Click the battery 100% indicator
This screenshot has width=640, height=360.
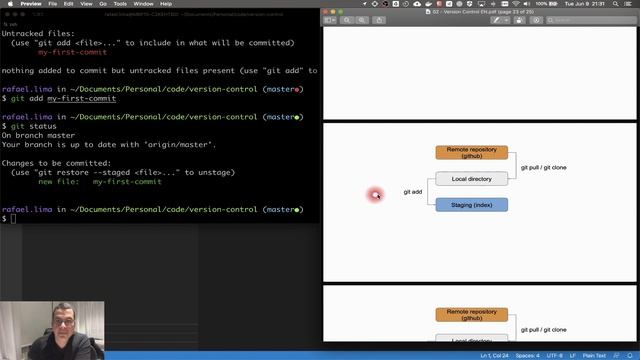click(547, 4)
